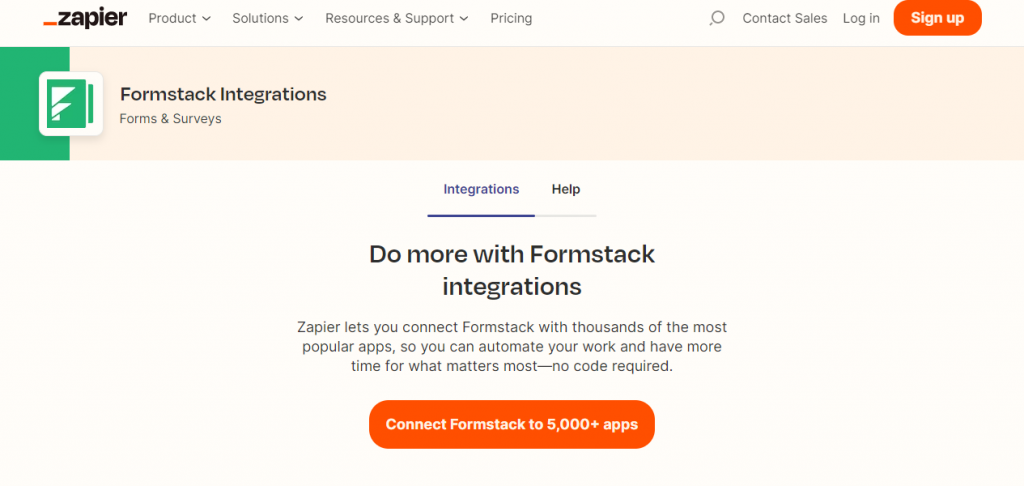Click the chevron next to Solutions
The image size is (1024, 486).
pos(299,19)
